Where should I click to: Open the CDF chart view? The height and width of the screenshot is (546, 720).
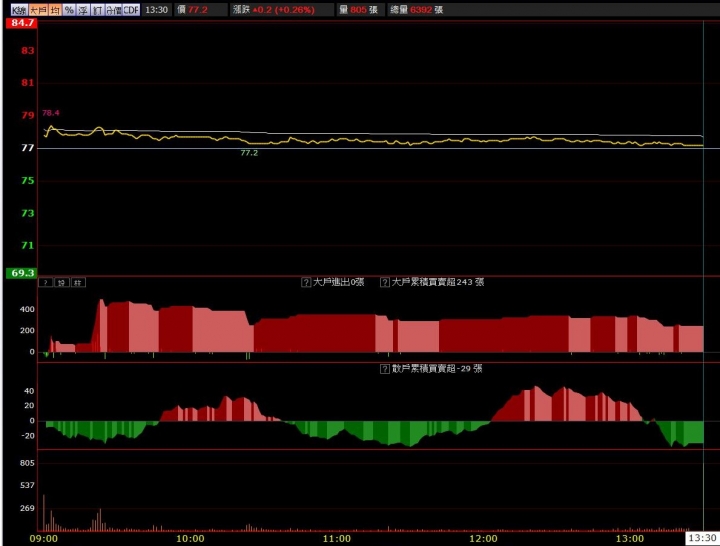[131, 9]
